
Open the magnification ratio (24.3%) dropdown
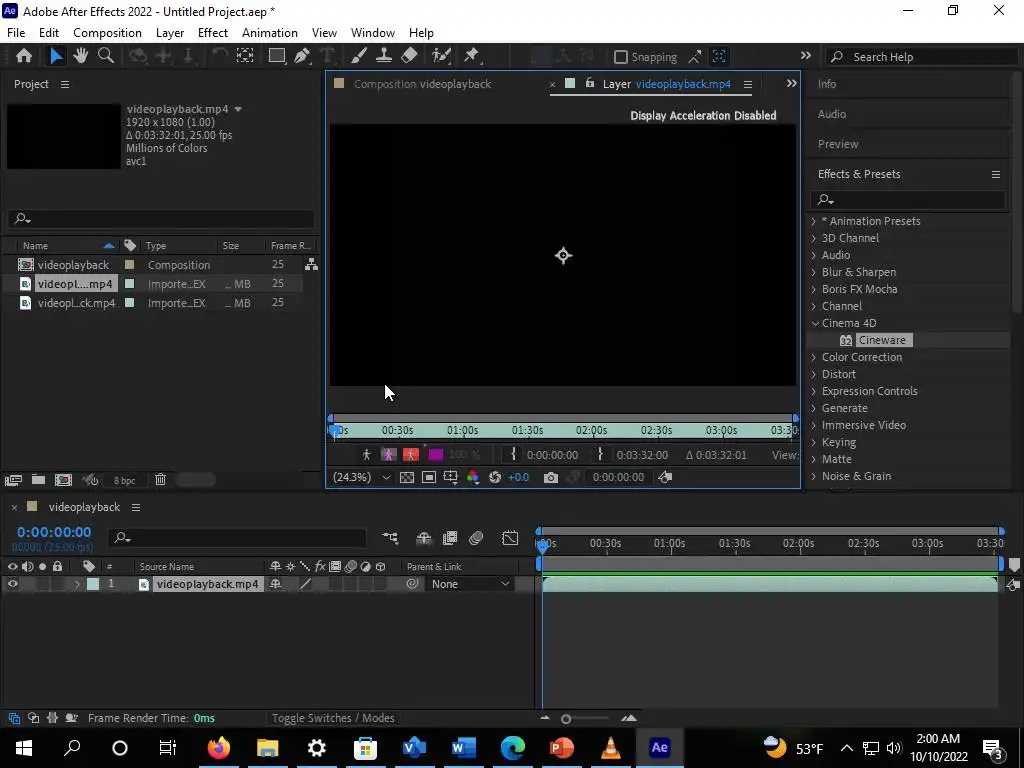[362, 477]
